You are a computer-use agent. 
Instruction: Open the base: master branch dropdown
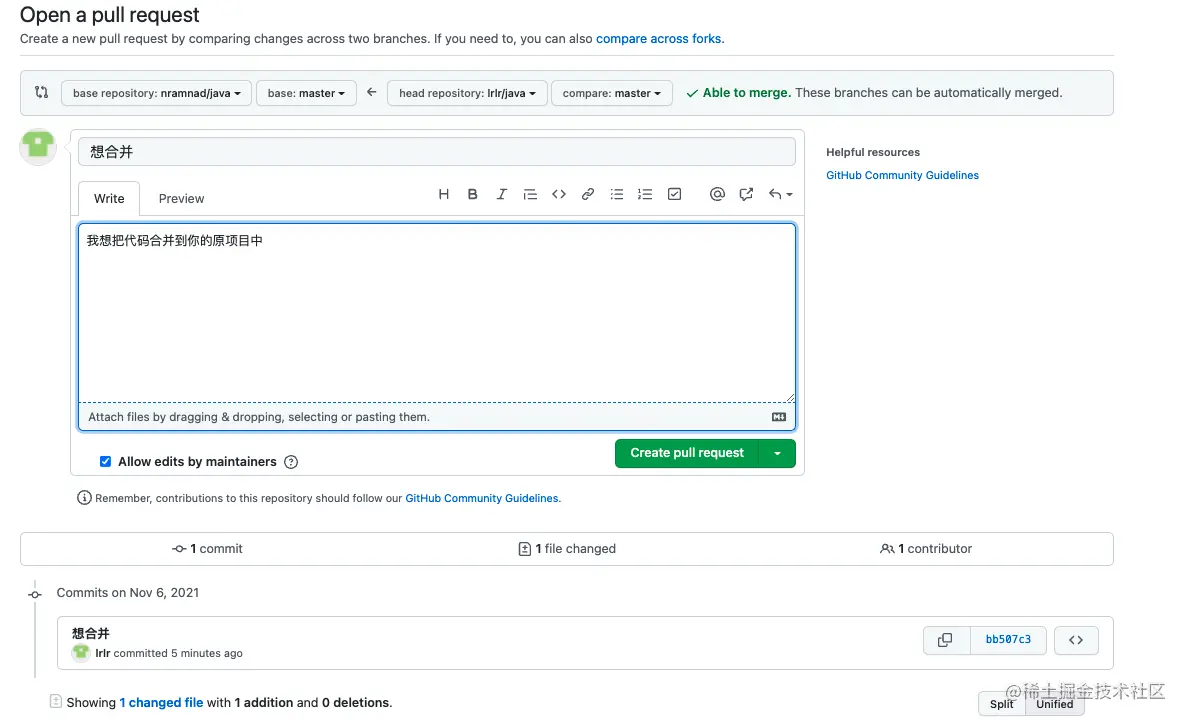(x=306, y=93)
